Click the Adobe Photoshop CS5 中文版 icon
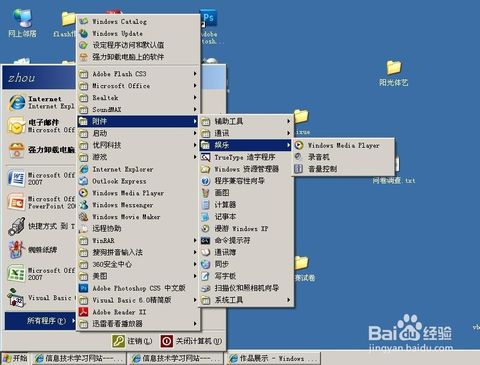The width and height of the screenshot is (480, 365). [84, 288]
